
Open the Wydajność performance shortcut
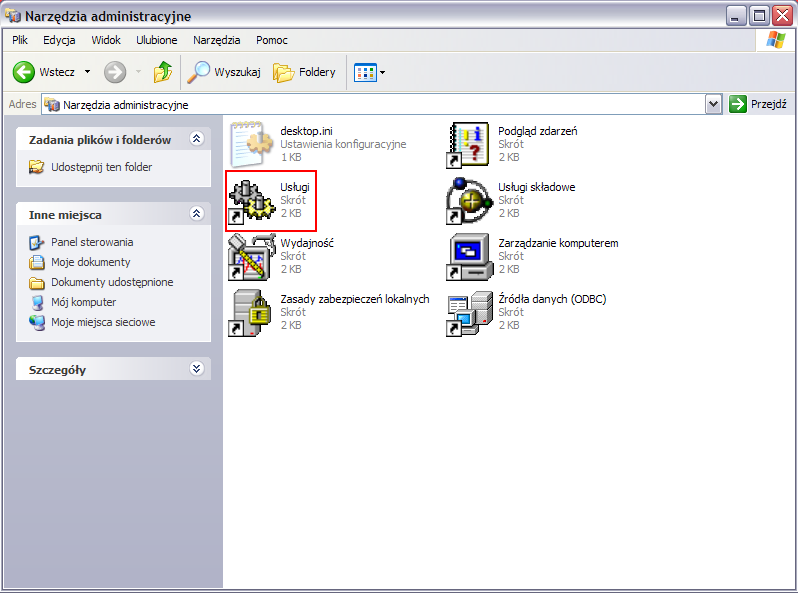(x=251, y=257)
